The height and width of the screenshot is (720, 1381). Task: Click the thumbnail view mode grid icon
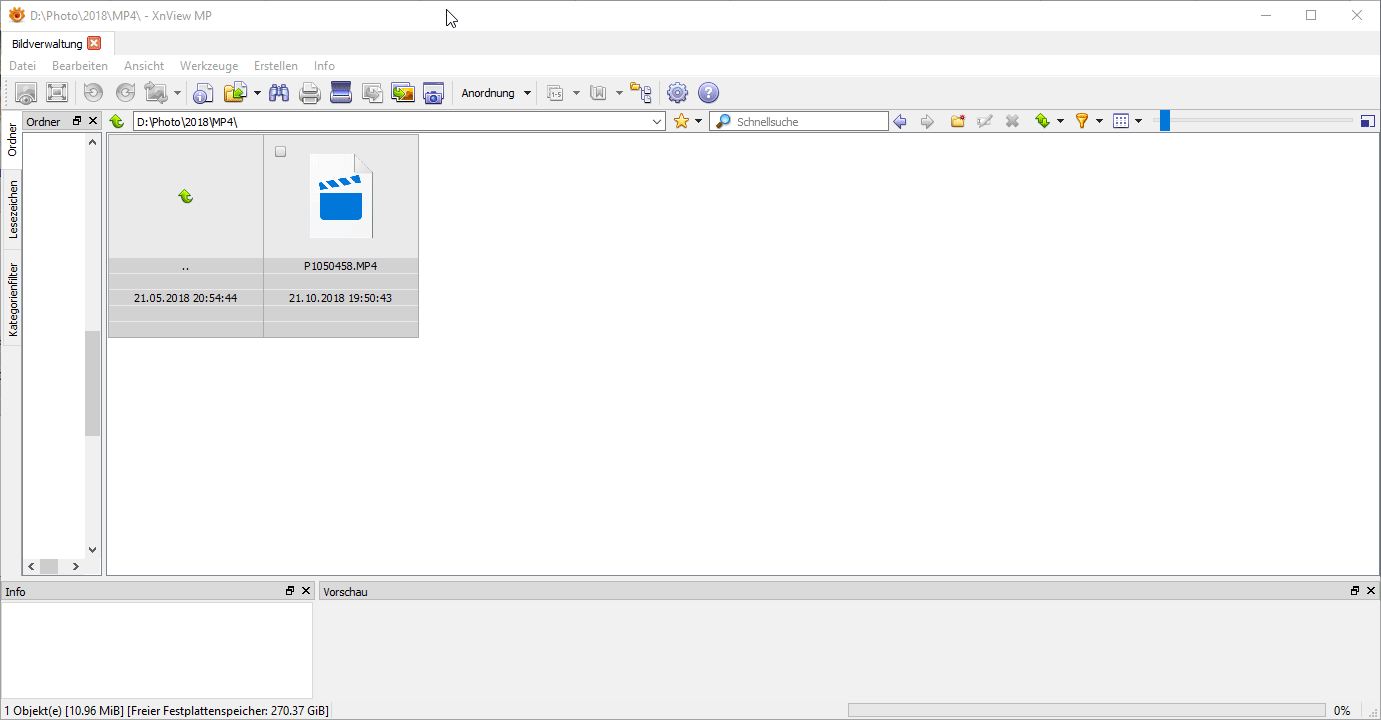pos(1121,121)
